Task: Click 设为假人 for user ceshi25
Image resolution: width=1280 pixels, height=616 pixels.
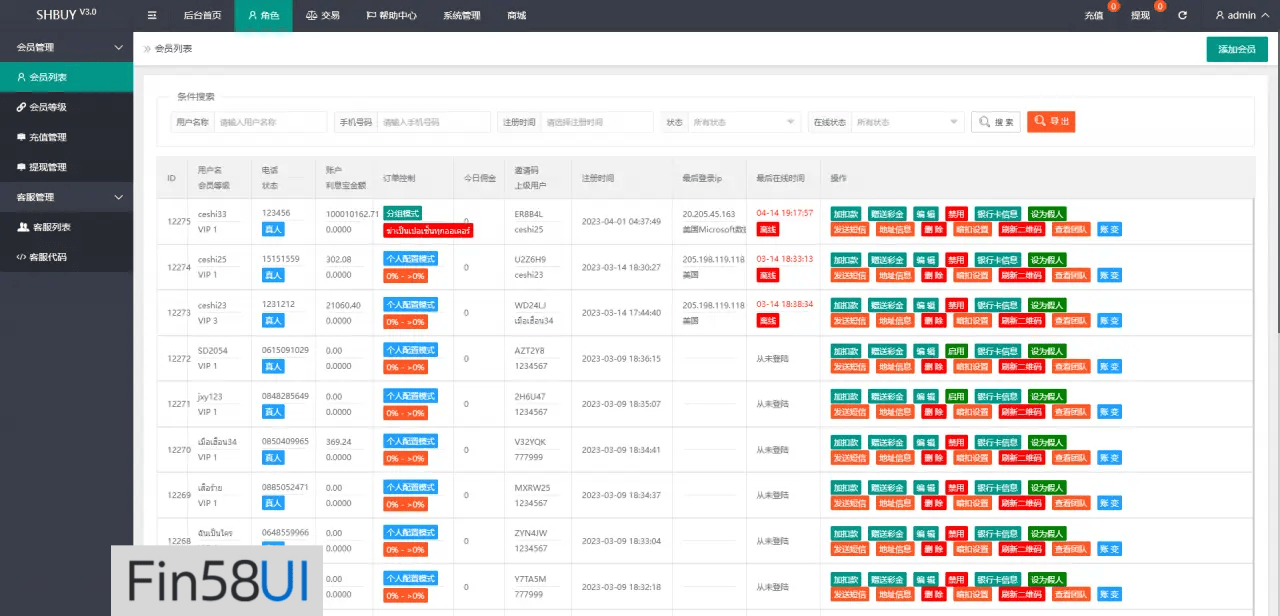Action: (1047, 260)
